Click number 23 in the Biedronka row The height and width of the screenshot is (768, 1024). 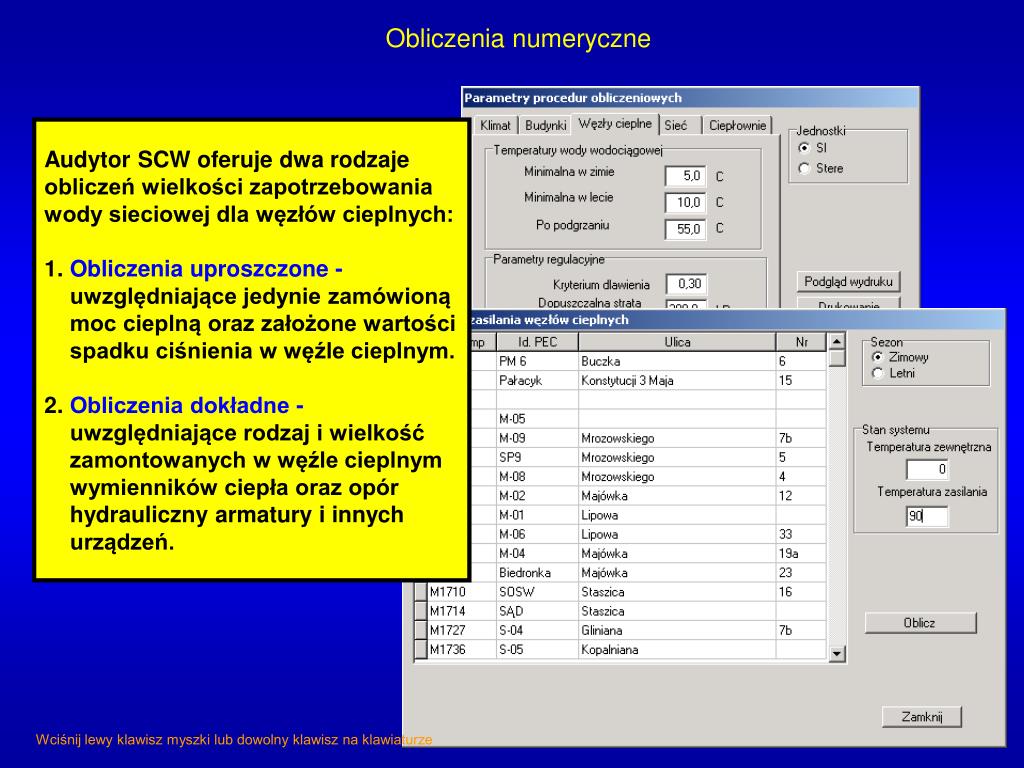[x=801, y=573]
